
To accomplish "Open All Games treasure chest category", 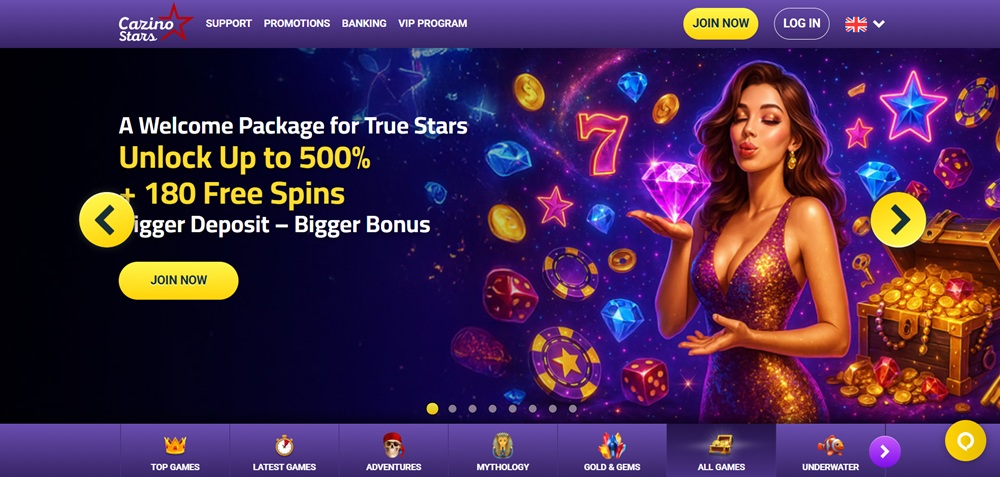I will tap(721, 451).
